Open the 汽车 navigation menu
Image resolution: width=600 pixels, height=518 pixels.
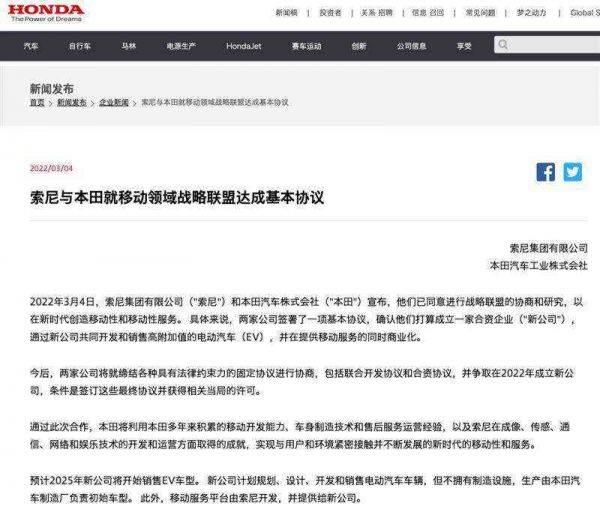coord(31,46)
